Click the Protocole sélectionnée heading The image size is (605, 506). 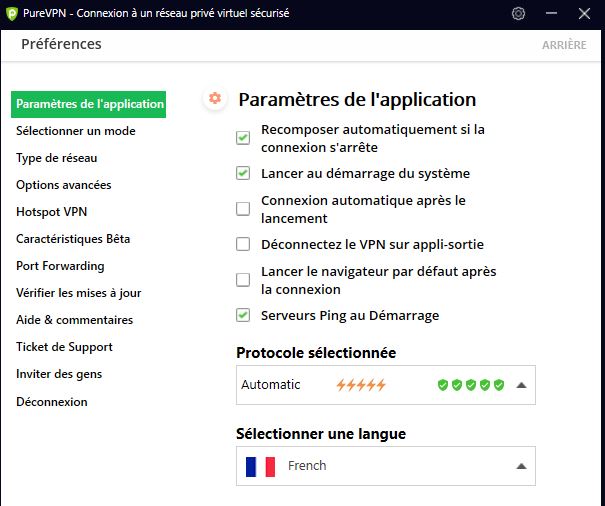point(316,353)
